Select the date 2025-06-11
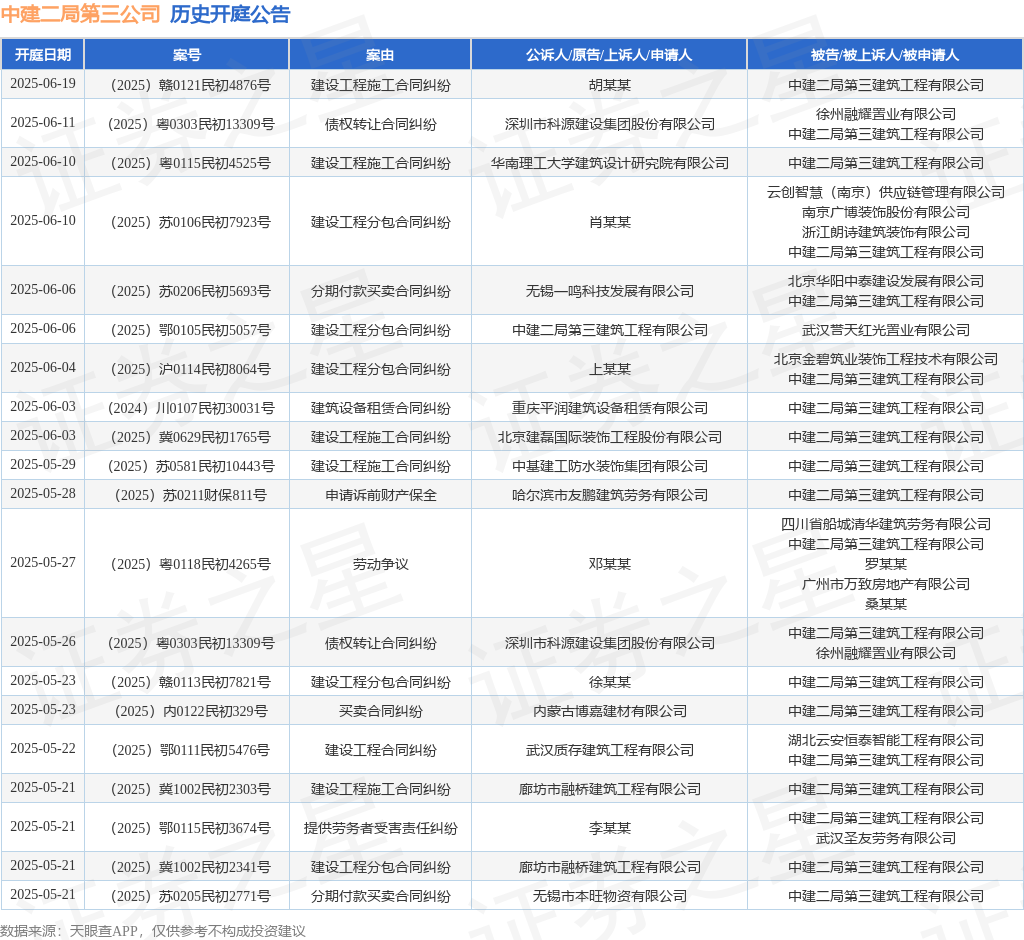 (x=43, y=123)
